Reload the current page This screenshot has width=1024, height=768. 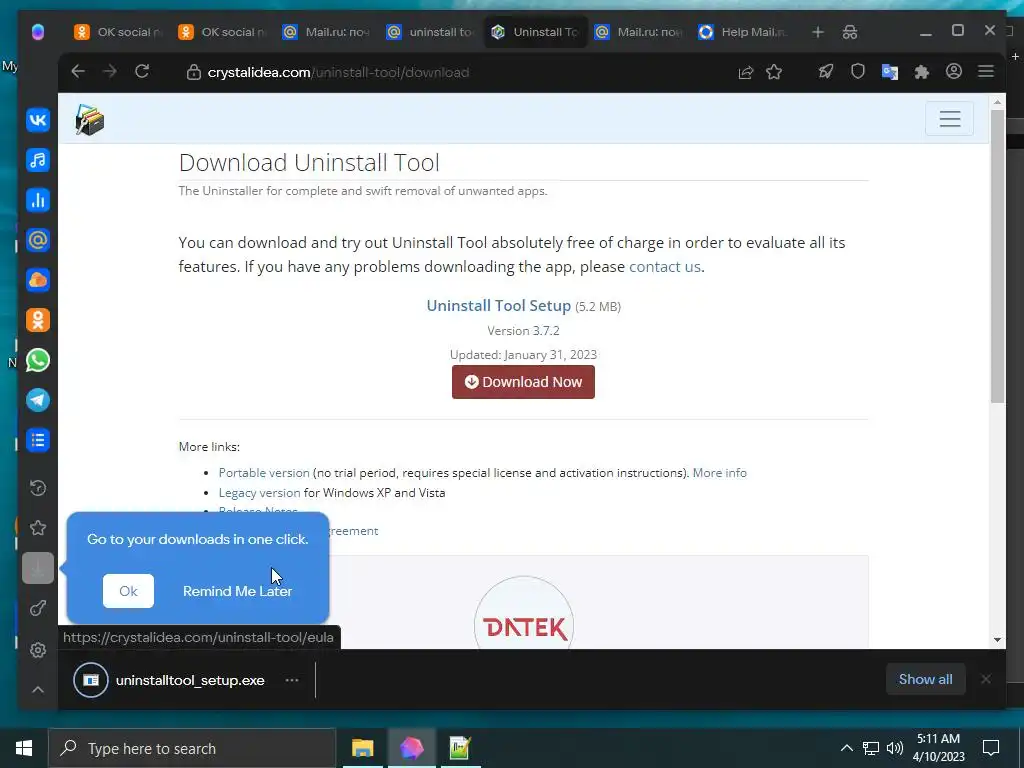(142, 72)
